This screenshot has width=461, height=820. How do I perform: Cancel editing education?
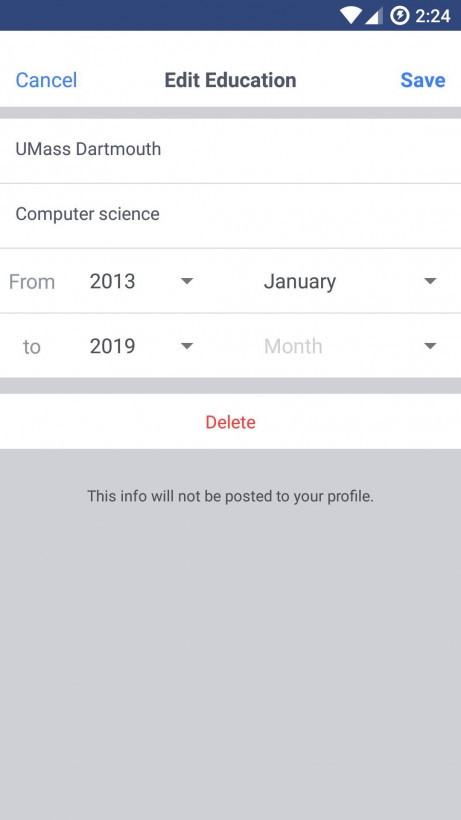(x=46, y=80)
